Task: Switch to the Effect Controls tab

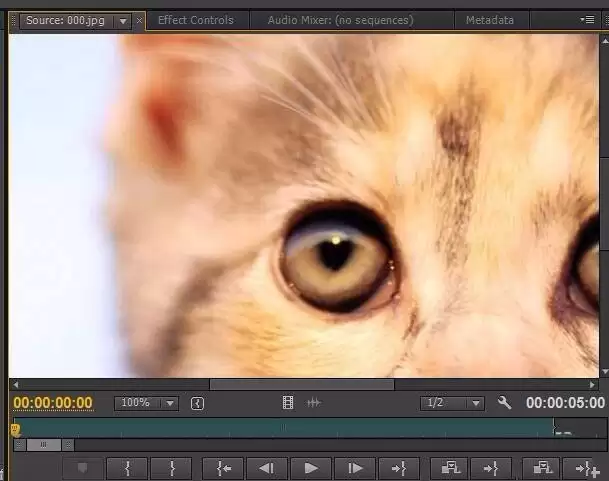Action: [195, 20]
